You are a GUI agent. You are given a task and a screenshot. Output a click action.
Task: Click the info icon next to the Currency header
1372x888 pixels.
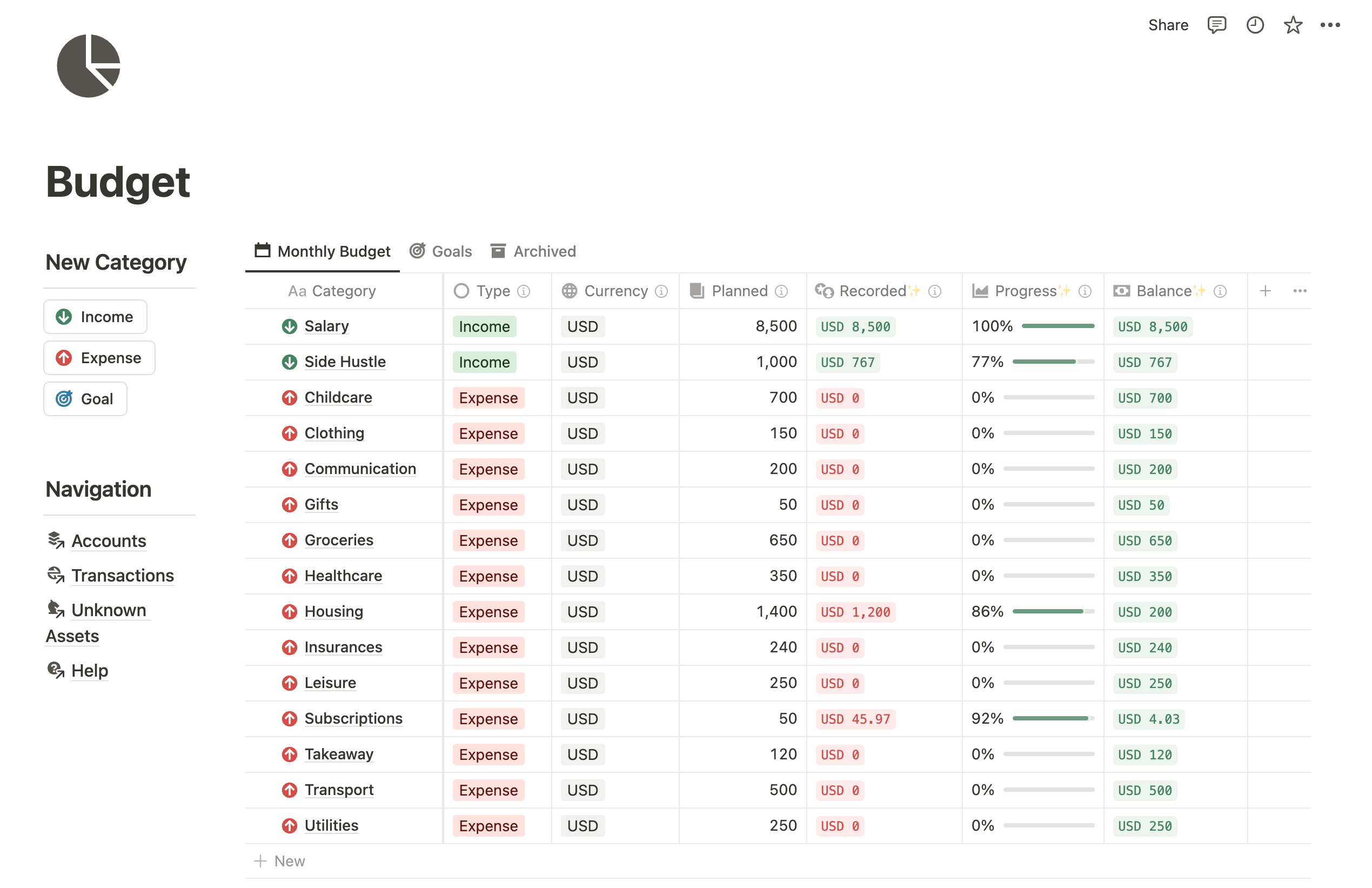661,291
